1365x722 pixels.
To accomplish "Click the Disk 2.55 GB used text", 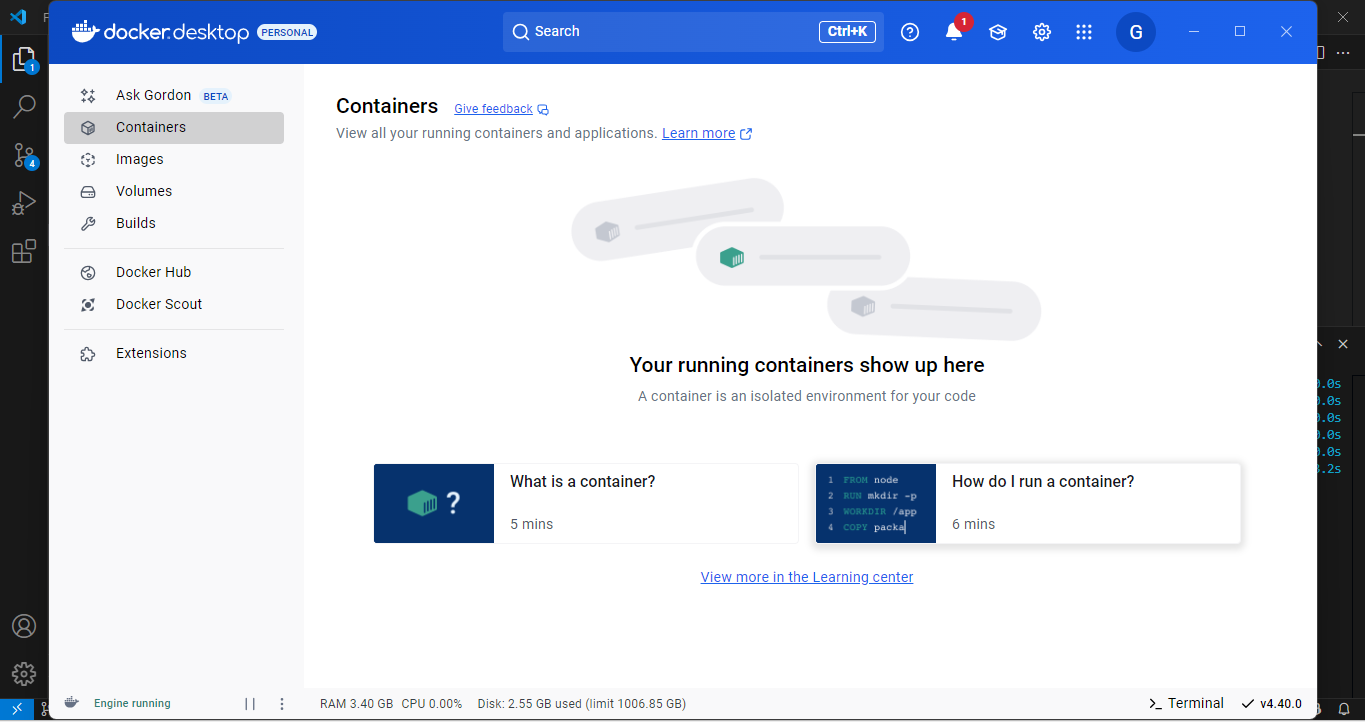I will [582, 704].
